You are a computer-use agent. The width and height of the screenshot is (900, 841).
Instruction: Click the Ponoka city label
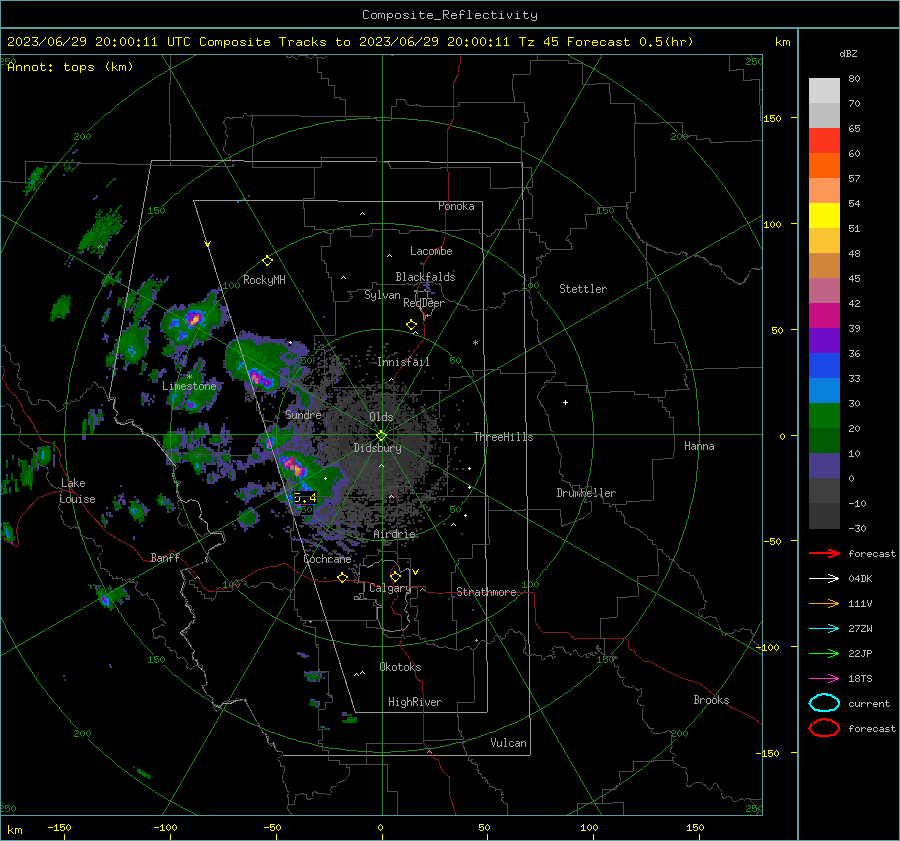tap(456, 206)
